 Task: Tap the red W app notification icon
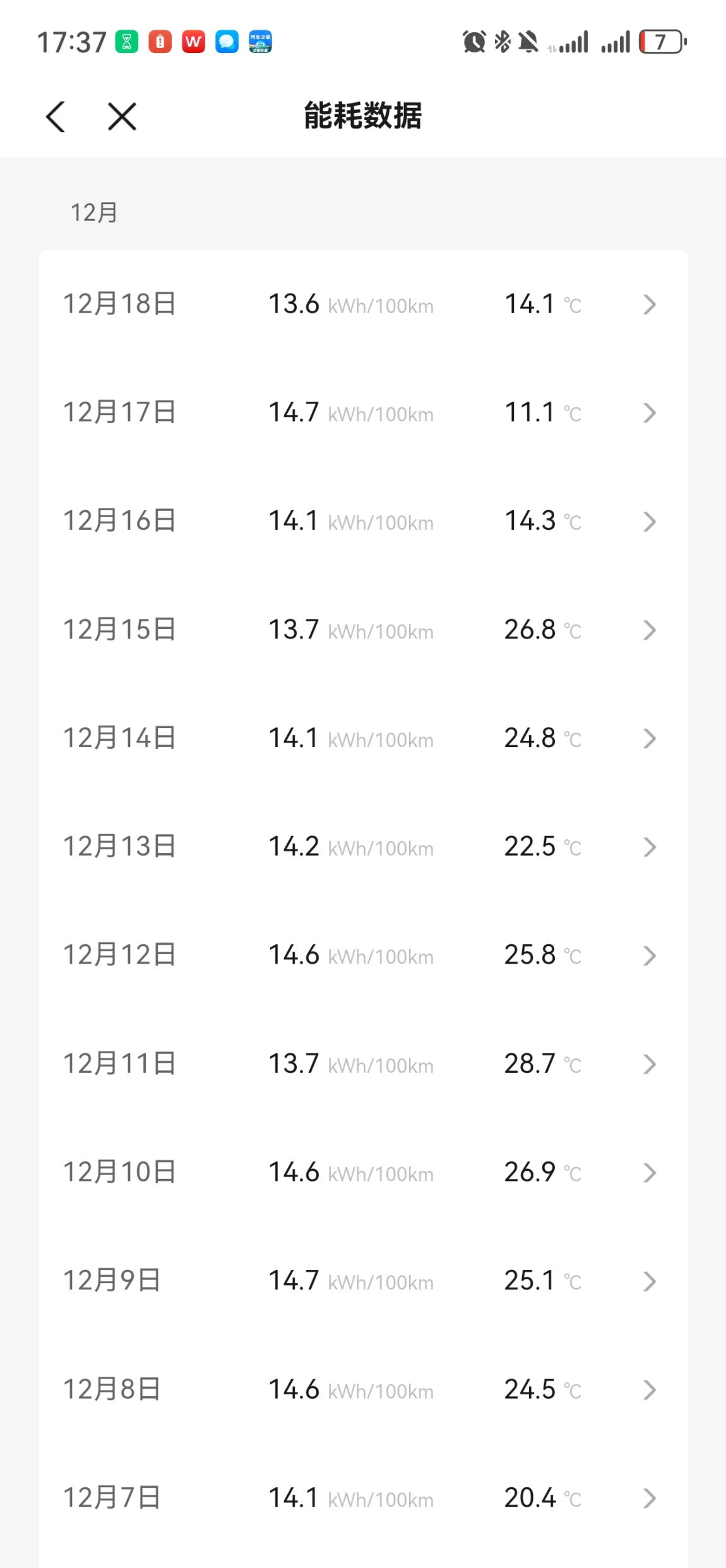click(194, 42)
